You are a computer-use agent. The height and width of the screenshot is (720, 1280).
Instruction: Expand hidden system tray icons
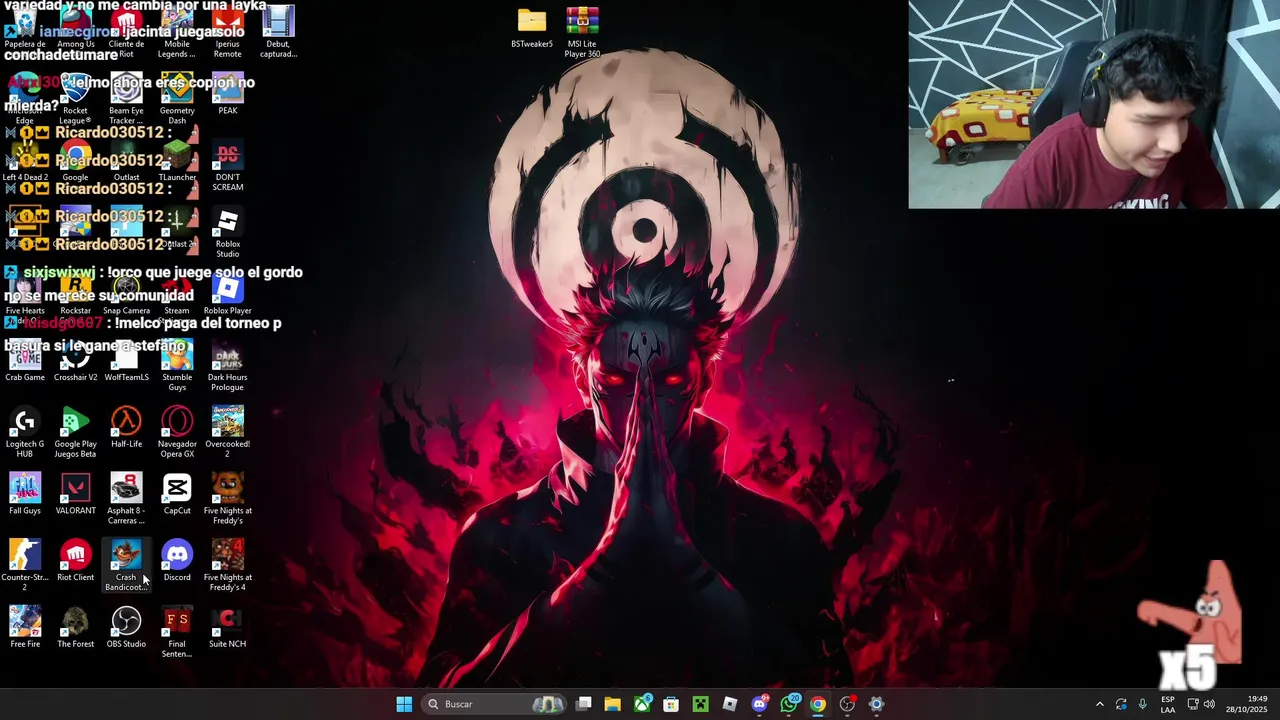pos(1100,704)
